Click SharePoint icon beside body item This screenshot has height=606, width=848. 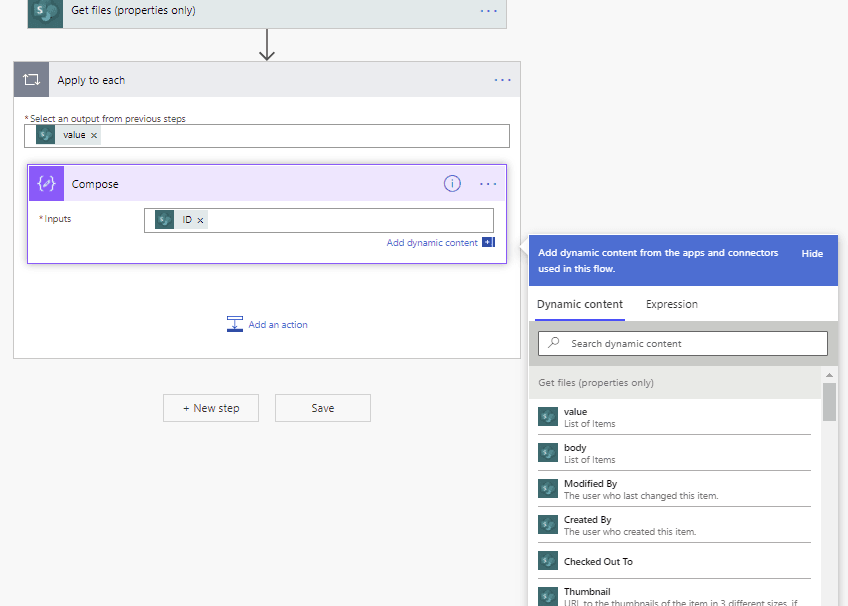coord(548,452)
